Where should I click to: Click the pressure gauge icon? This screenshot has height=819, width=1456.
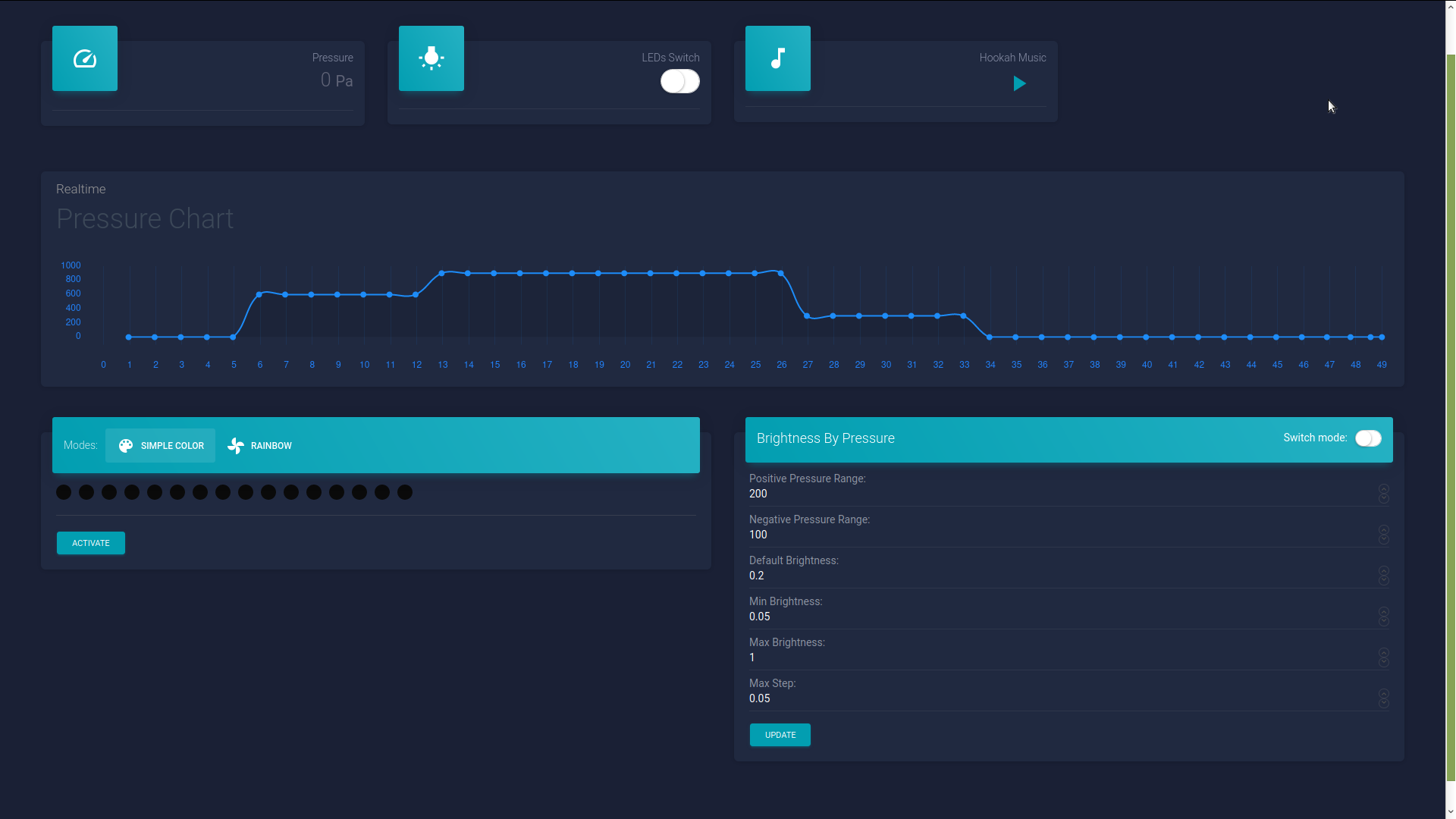pos(85,58)
